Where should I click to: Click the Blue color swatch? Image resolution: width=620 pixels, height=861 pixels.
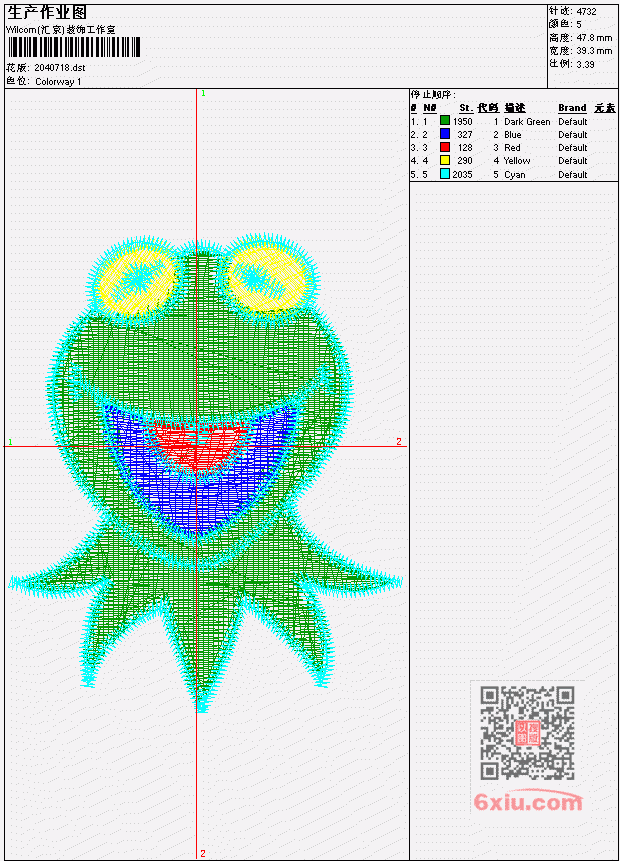445,134
